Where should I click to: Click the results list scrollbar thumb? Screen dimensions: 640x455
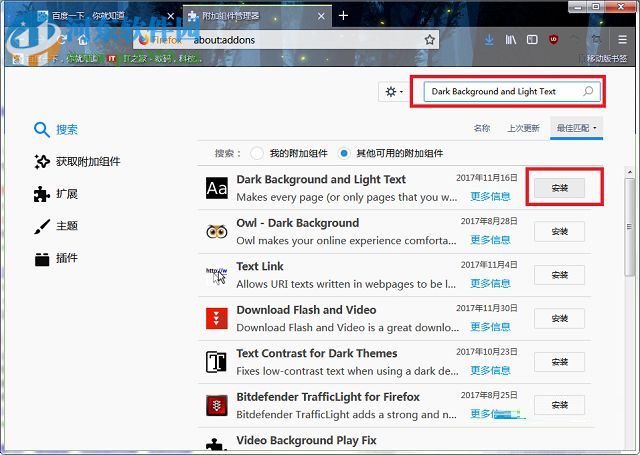pos(629,227)
